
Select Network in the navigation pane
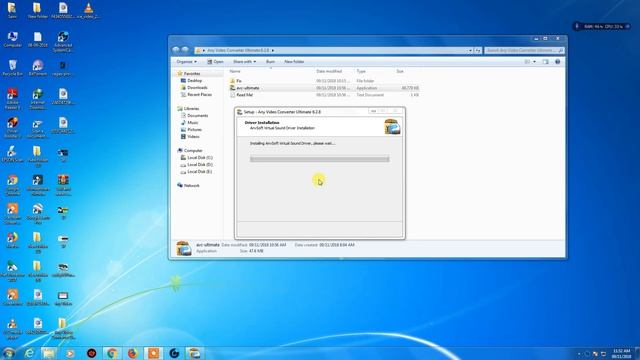click(191, 185)
